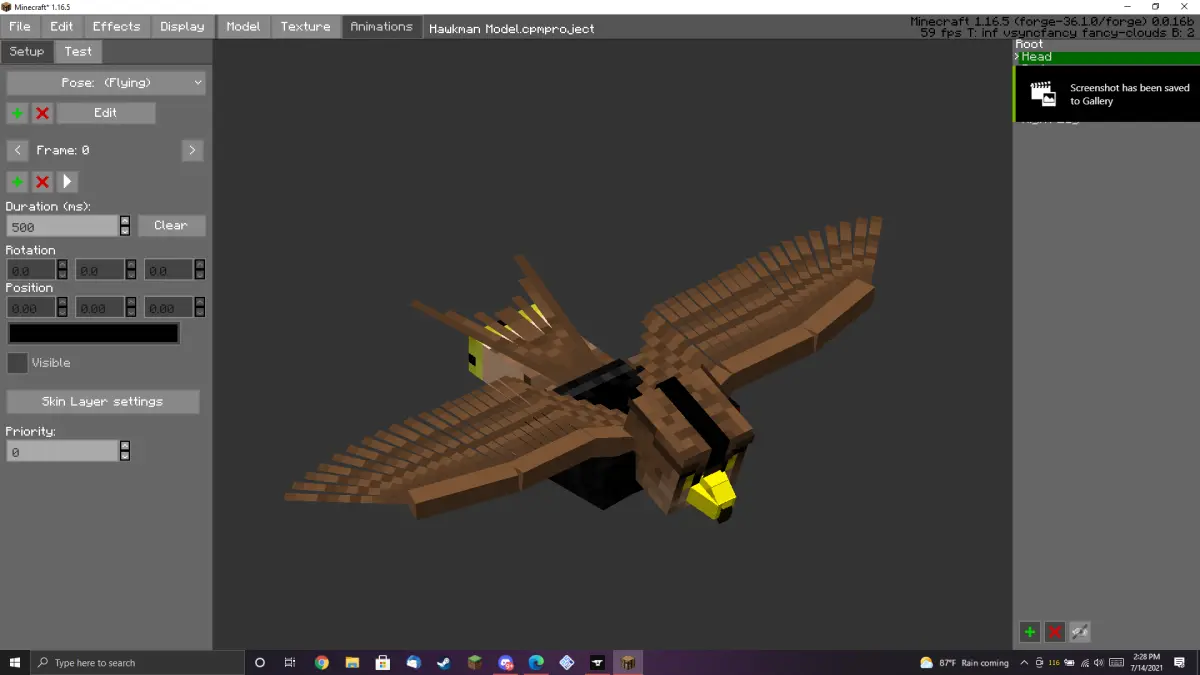Switch to the Setup sub-tab
Image resolution: width=1200 pixels, height=675 pixels.
(27, 52)
